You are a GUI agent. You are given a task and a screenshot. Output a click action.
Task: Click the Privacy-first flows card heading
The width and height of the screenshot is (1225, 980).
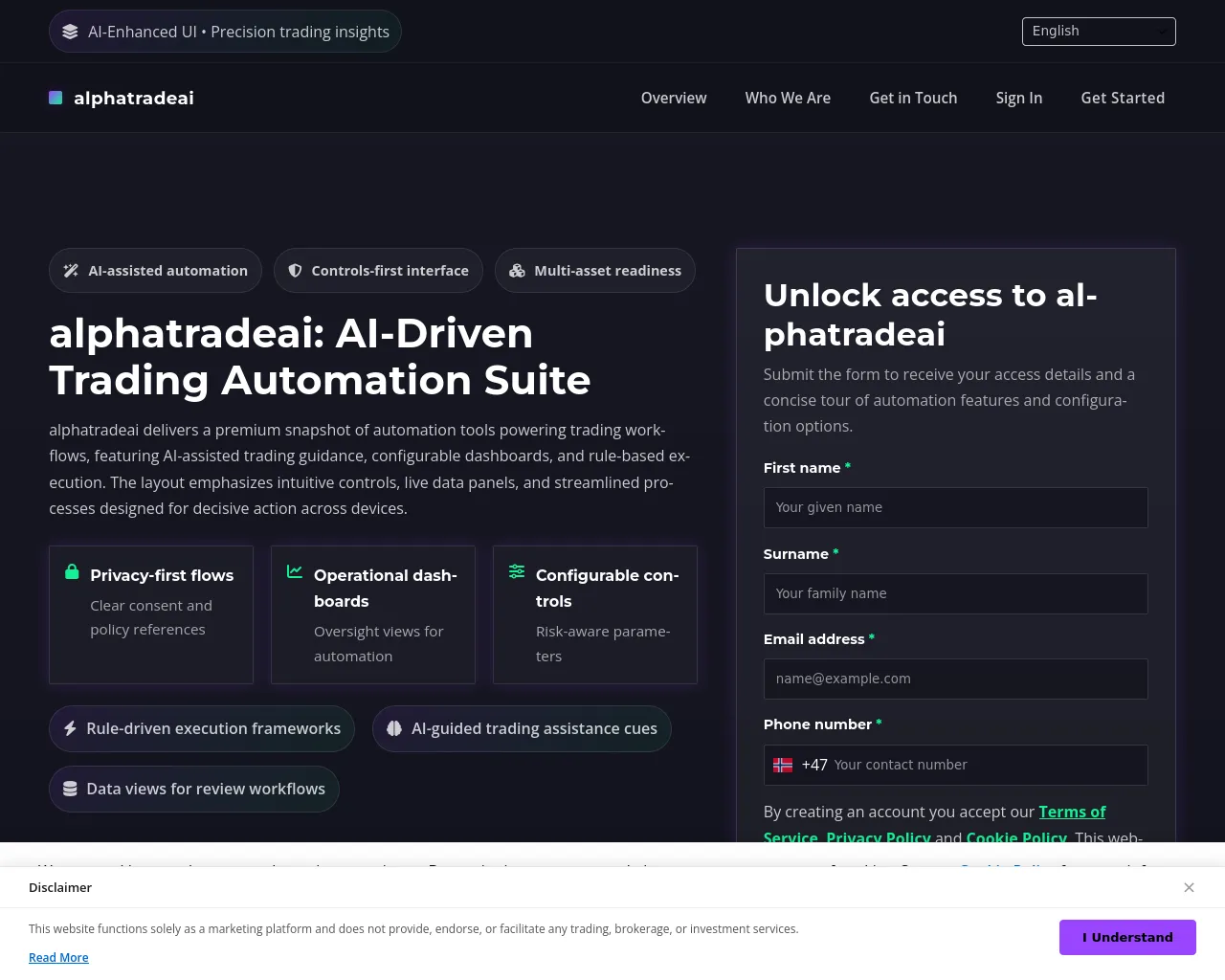click(162, 575)
